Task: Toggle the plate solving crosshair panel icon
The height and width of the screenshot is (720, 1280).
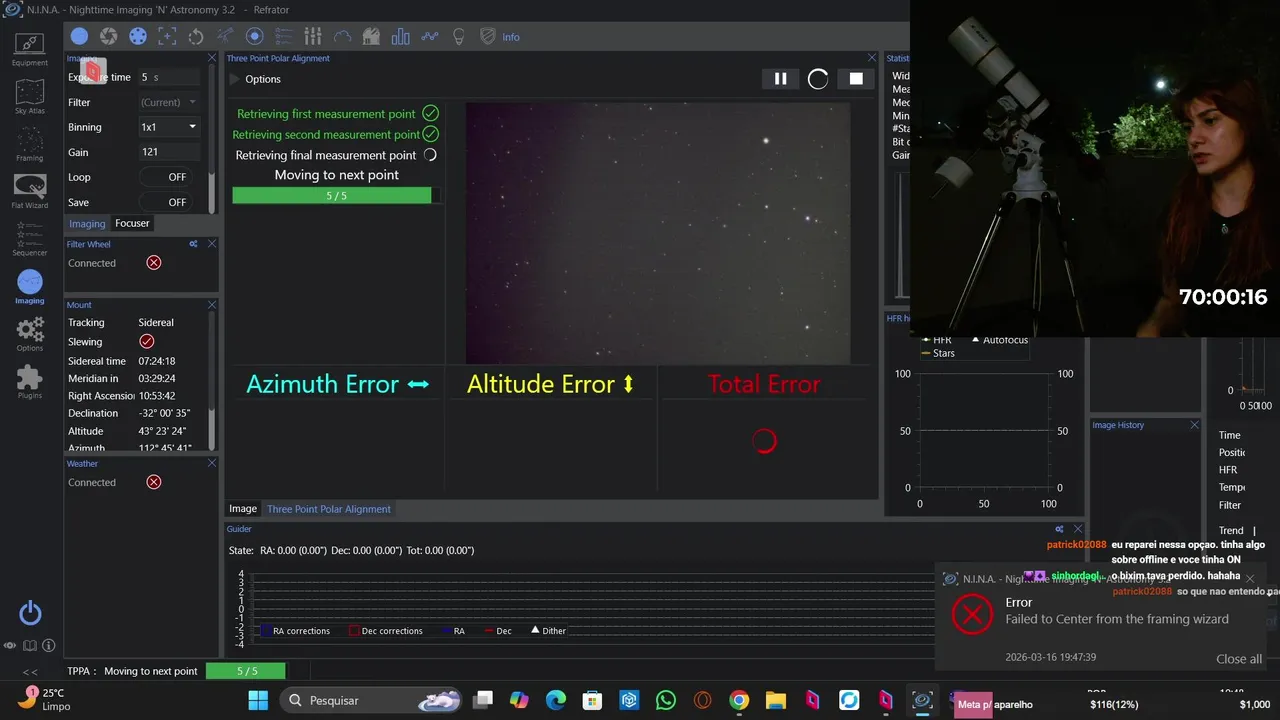Action: point(167,36)
